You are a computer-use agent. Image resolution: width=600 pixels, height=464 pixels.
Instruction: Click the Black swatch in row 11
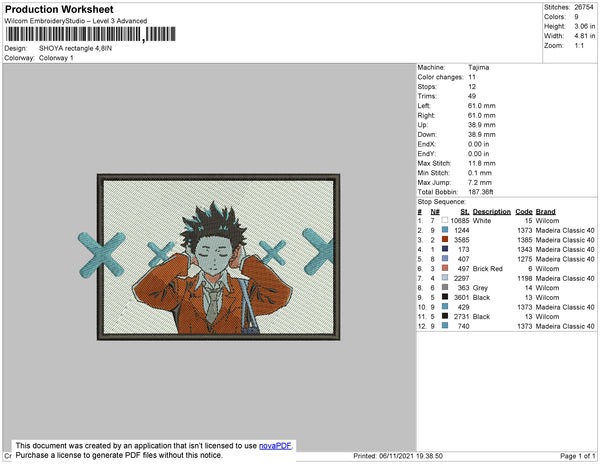point(445,316)
